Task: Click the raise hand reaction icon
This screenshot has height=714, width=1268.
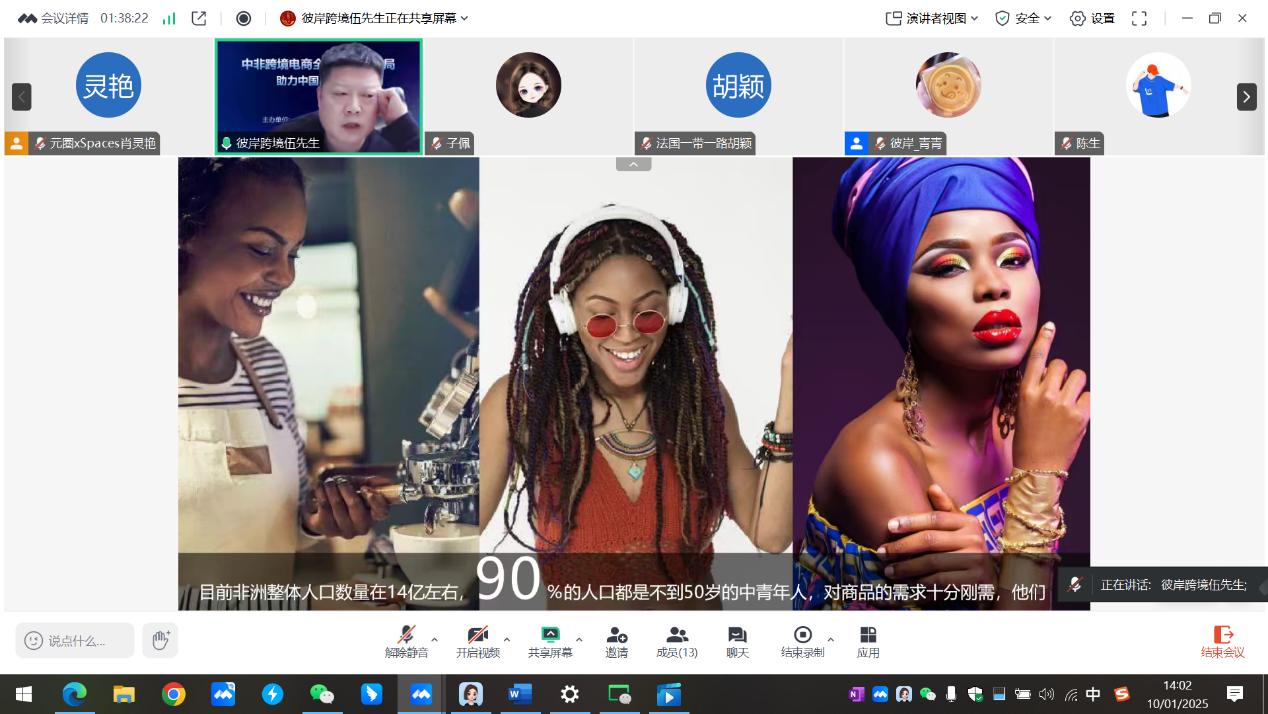Action: [x=160, y=640]
